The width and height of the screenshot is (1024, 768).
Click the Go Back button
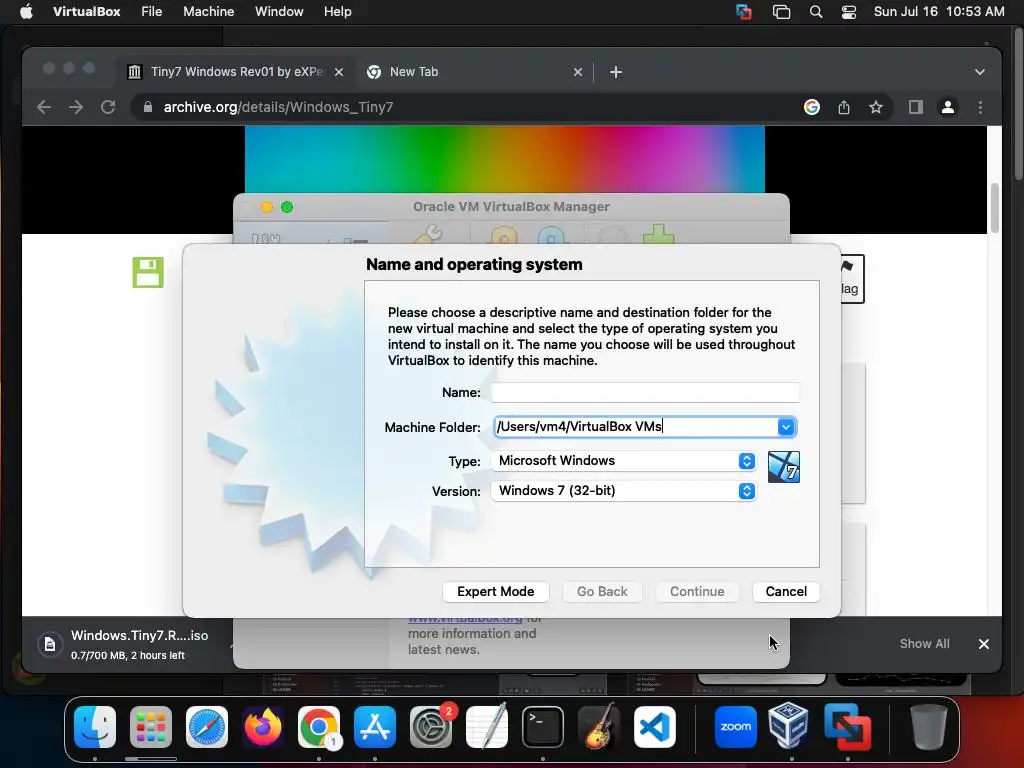point(602,592)
